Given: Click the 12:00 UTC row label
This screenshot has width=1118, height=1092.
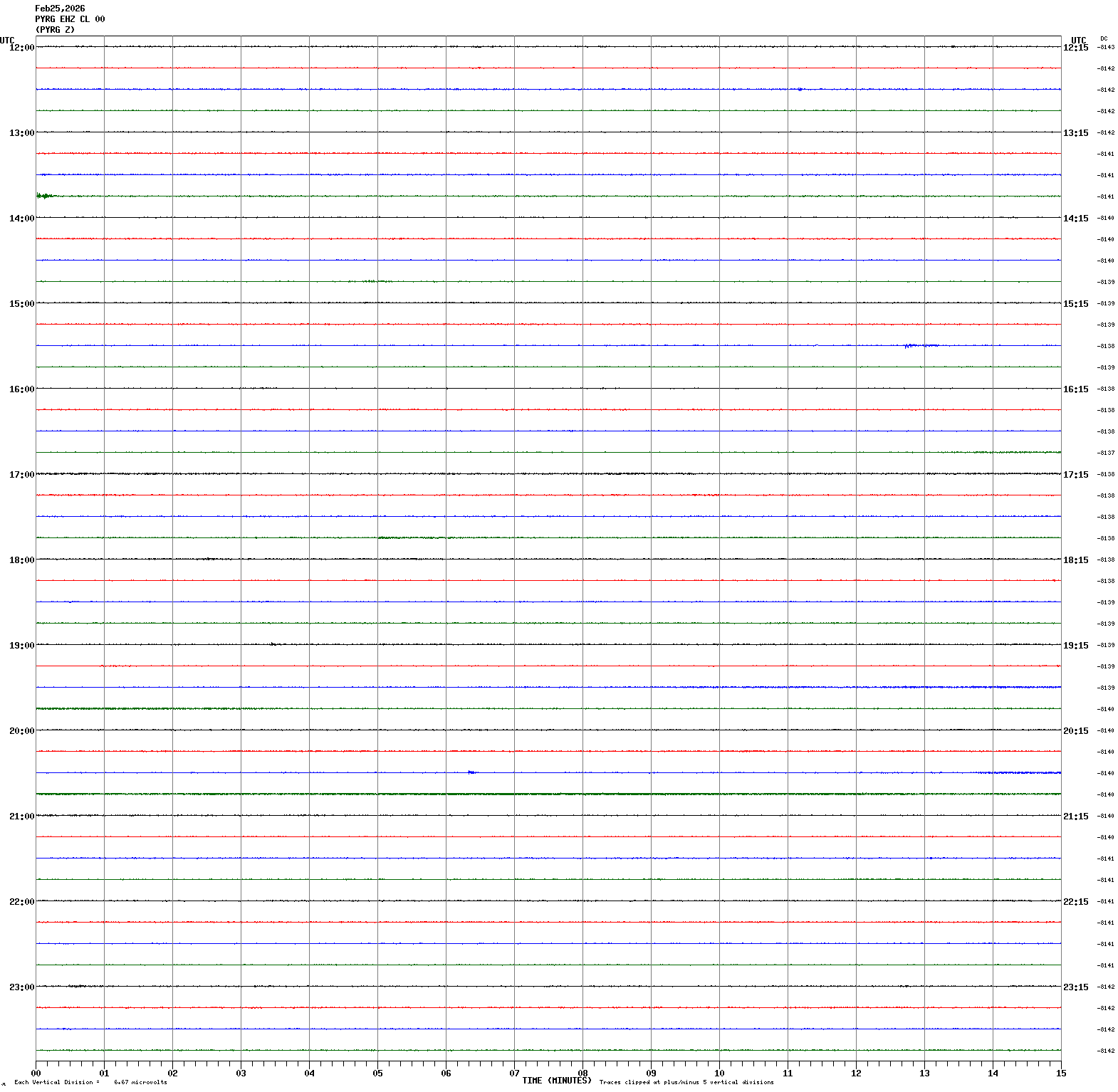Looking at the screenshot, I should coord(21,47).
